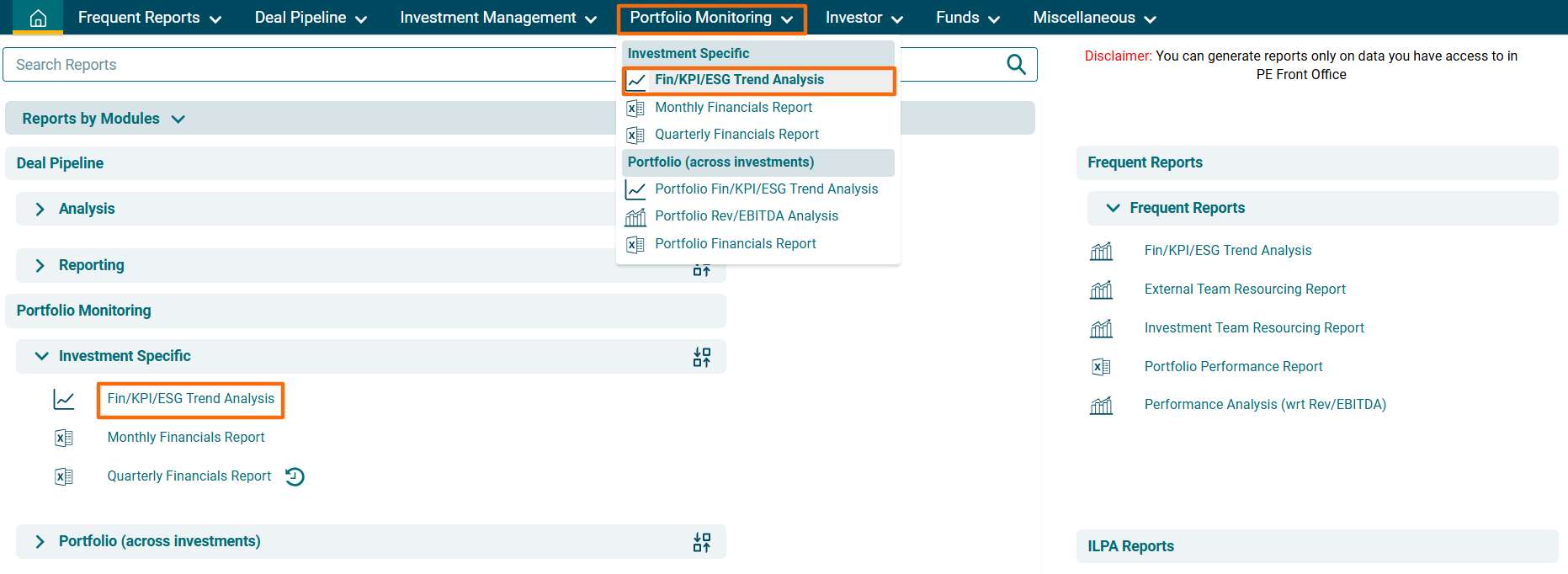Click Excel icon next to Portfolio Performance Report
The height and width of the screenshot is (574, 1568).
coord(1101,367)
